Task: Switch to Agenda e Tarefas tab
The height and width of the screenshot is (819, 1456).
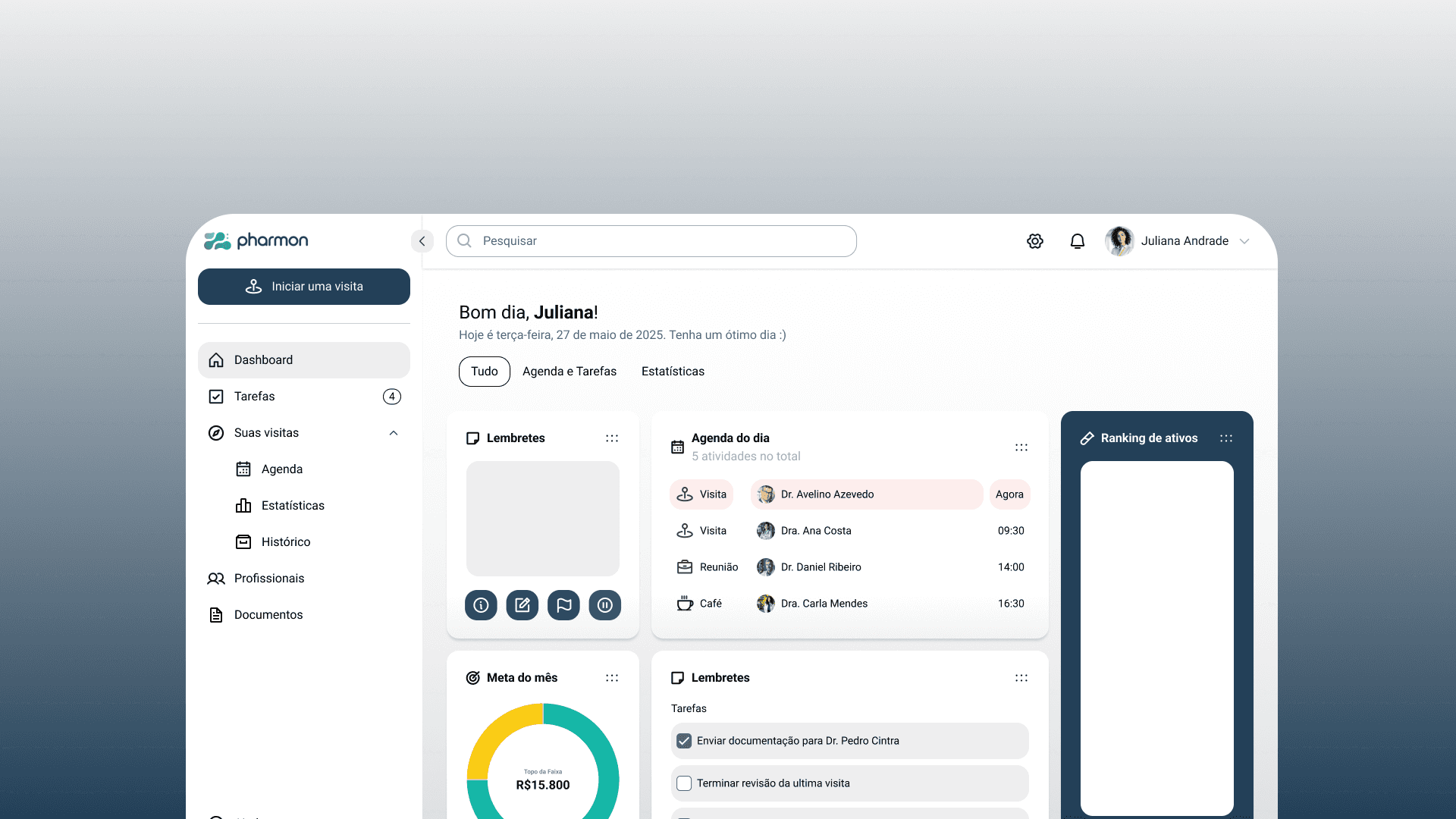Action: (x=569, y=372)
